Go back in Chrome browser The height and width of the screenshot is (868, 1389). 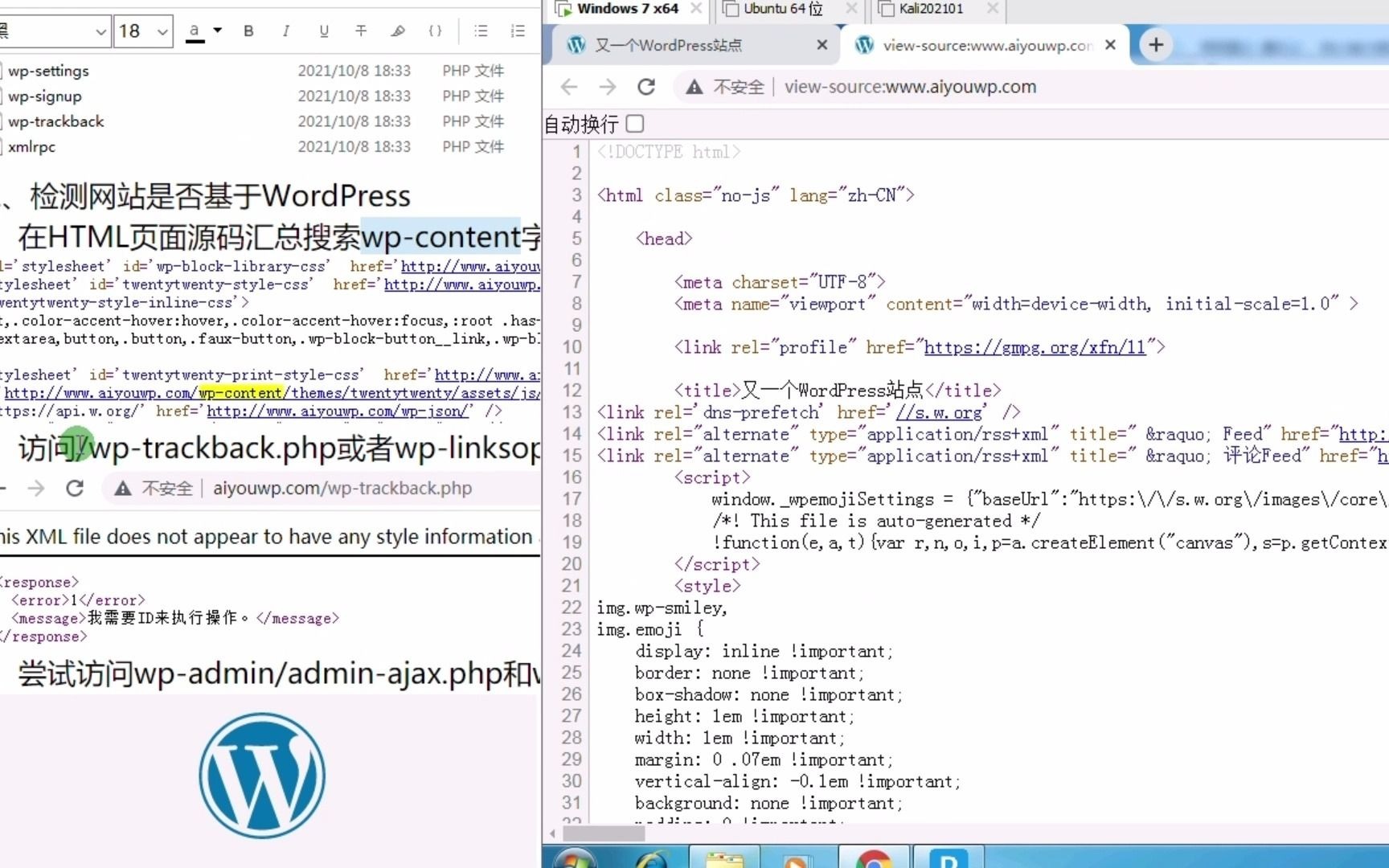[x=569, y=87]
